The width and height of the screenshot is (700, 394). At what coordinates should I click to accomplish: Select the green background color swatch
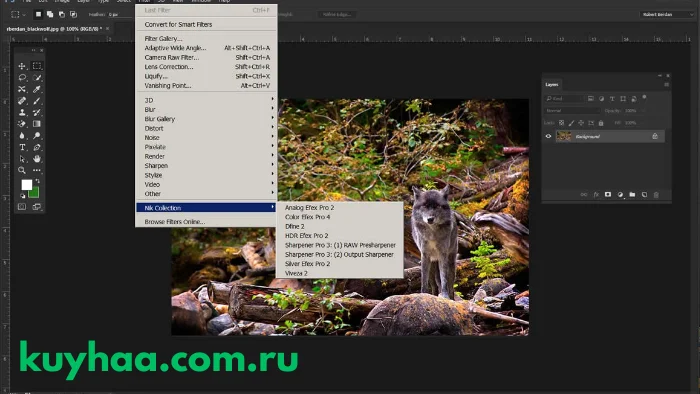35,193
